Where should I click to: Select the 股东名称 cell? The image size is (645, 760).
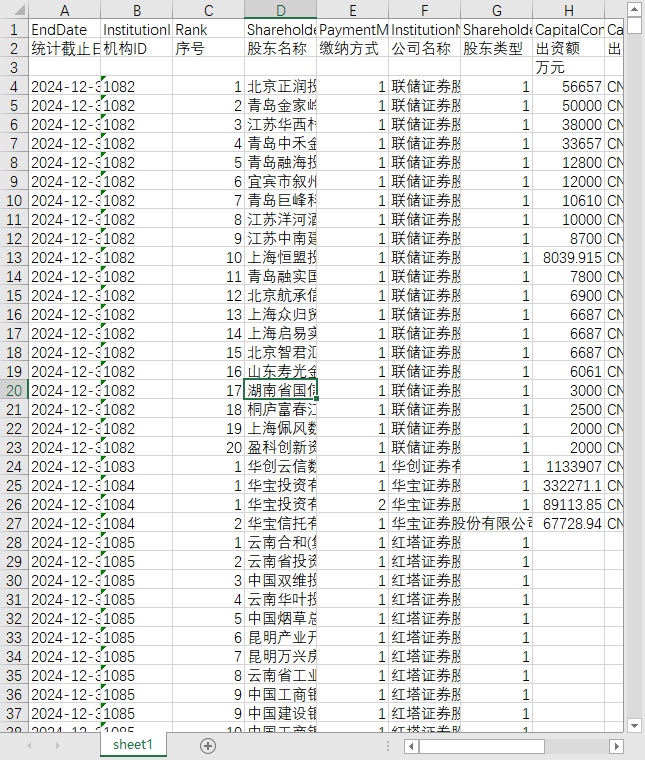pos(281,48)
